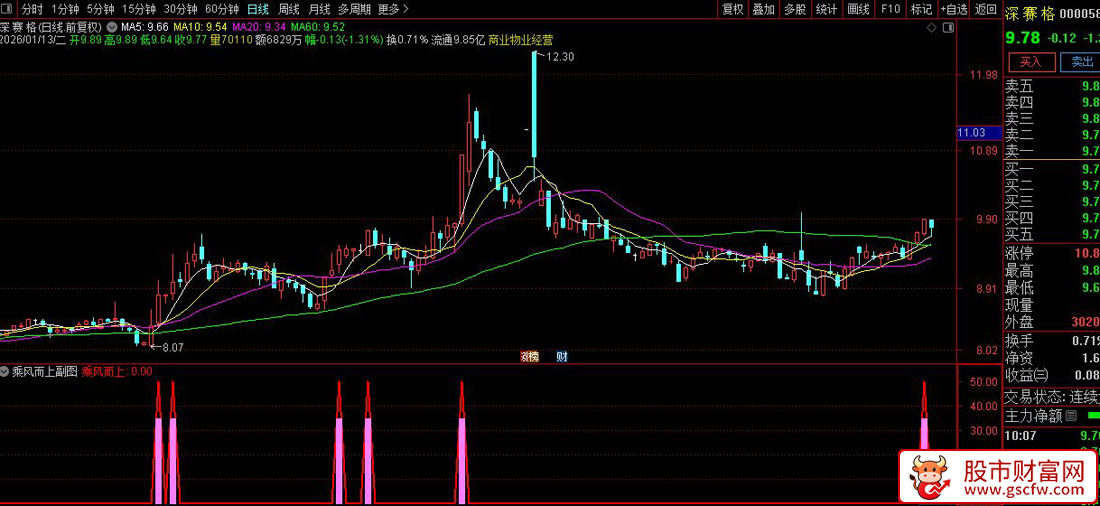
Task: Click the 卖一 order book row
Action: pyautogui.click(x=1052, y=151)
